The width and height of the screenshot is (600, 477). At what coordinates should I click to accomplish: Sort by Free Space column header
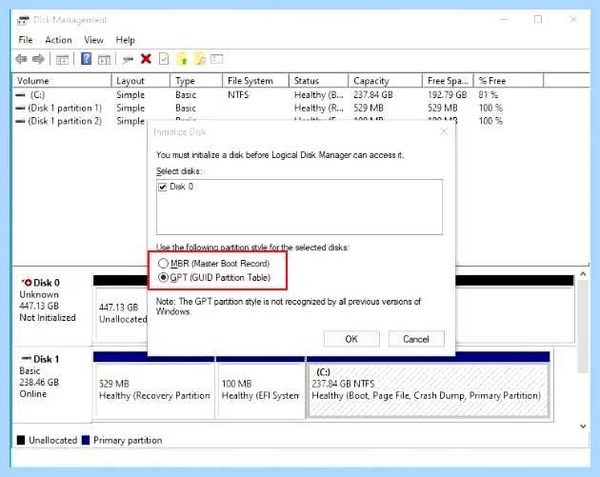pos(448,81)
